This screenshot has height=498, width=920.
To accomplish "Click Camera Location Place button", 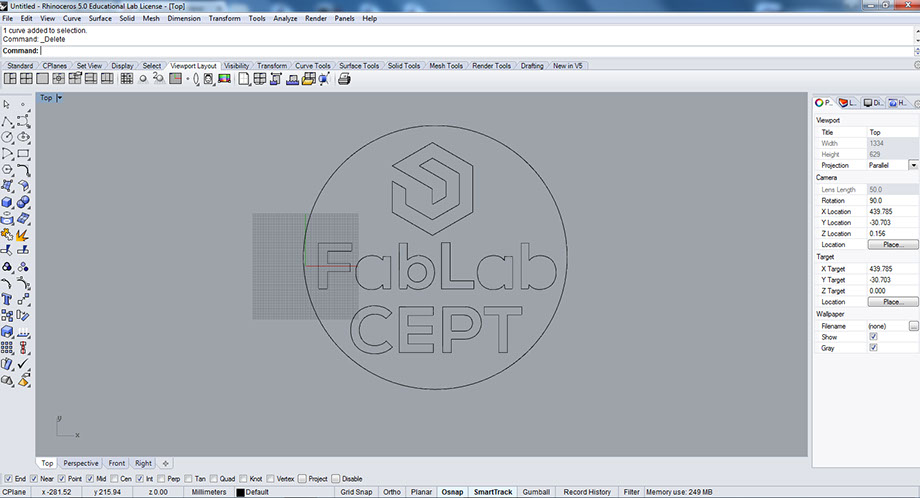I will click(892, 245).
